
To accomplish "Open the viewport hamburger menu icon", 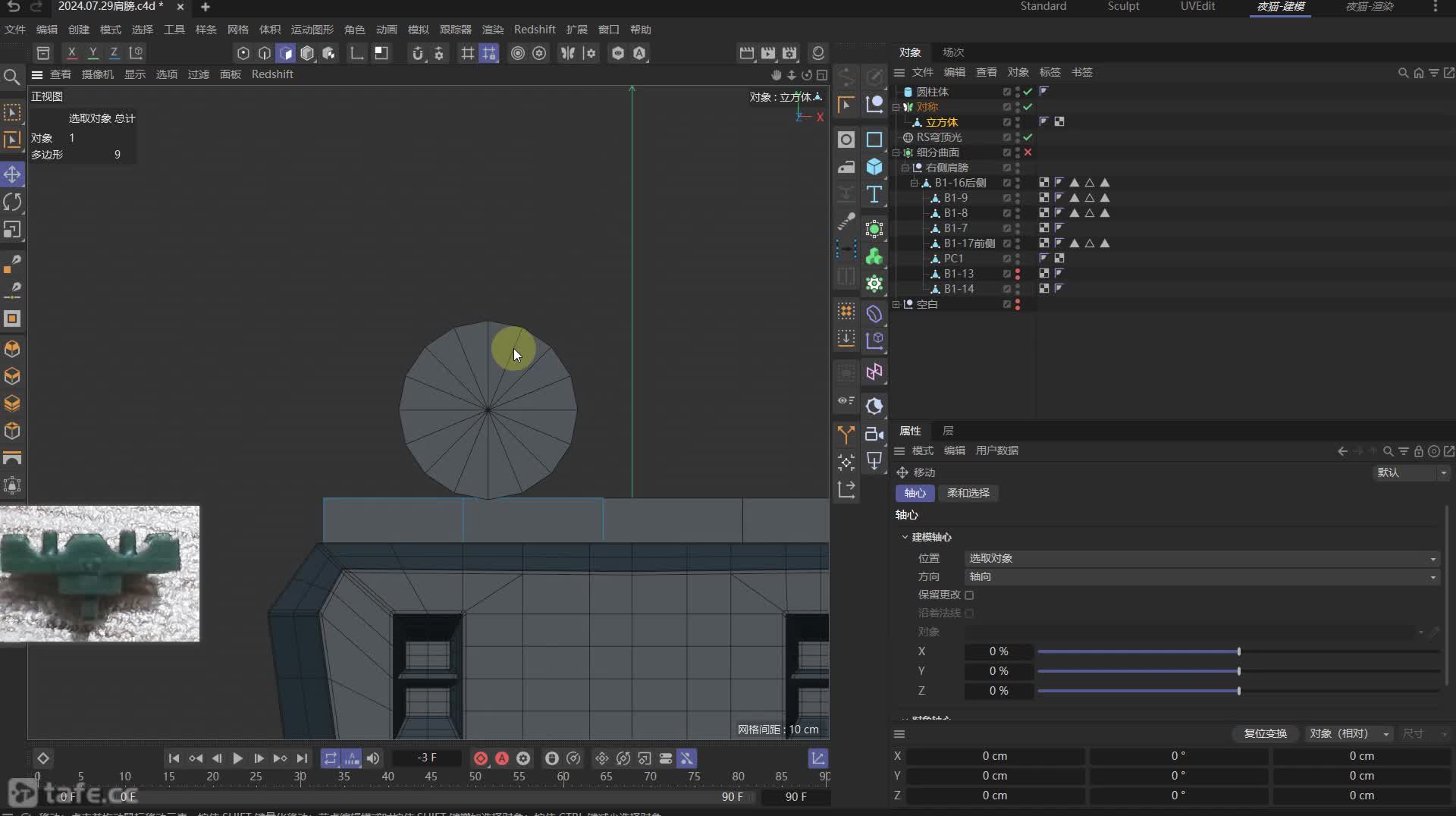I will pyautogui.click(x=36, y=74).
